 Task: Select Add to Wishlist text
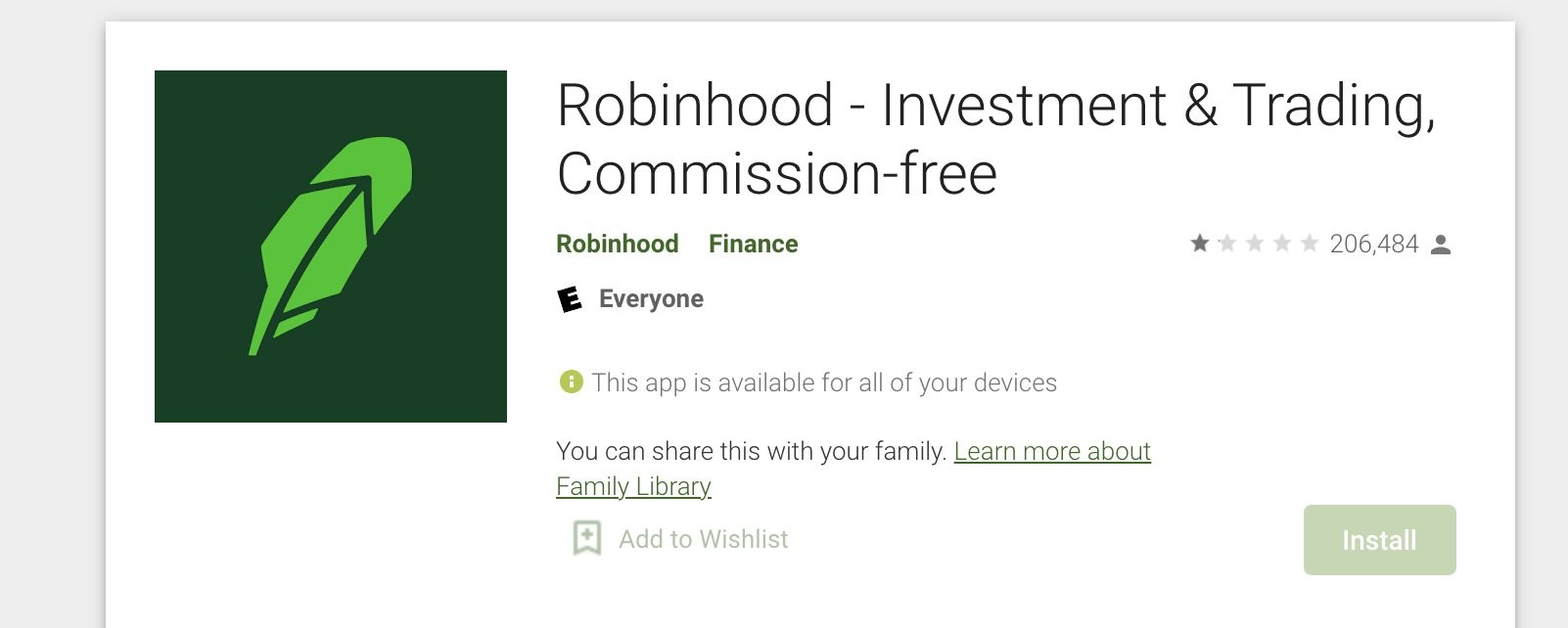pyautogui.click(x=704, y=539)
